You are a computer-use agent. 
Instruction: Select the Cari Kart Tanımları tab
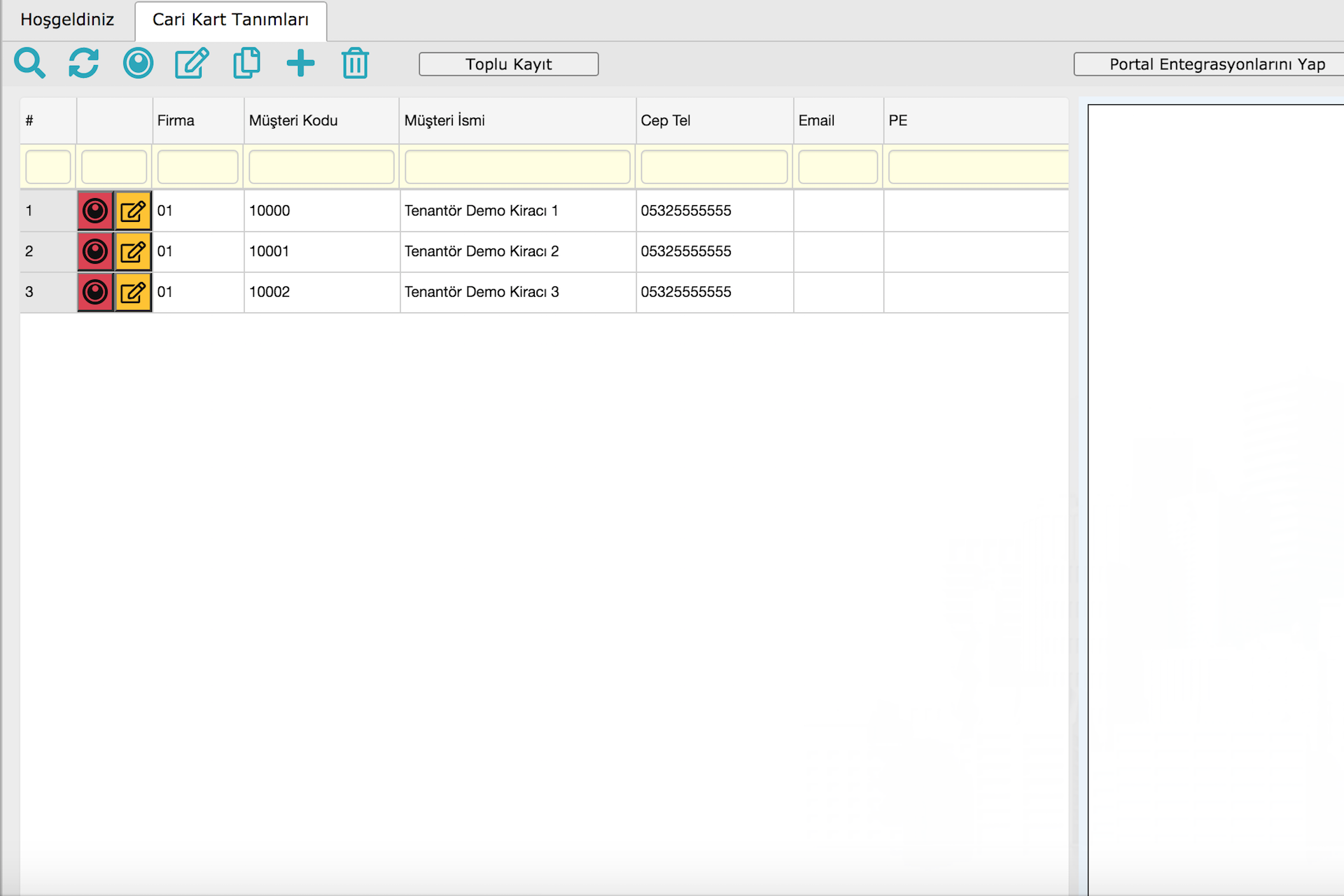[x=230, y=20]
